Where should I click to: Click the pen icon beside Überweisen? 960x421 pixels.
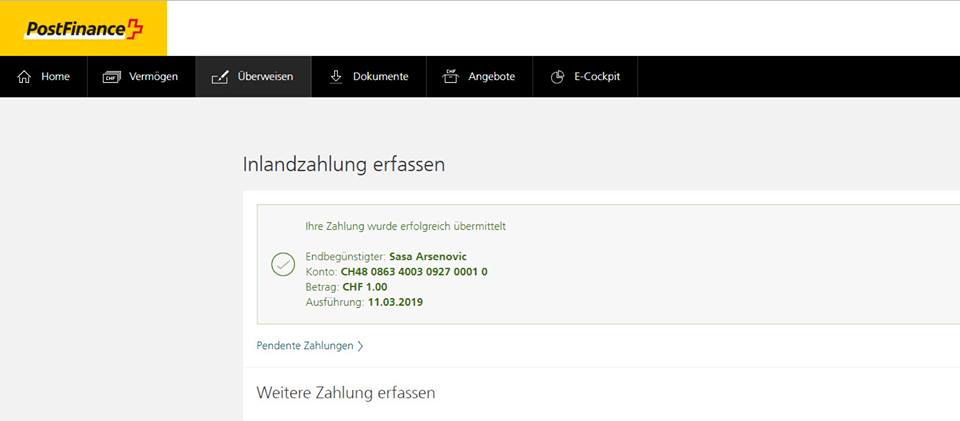220,77
